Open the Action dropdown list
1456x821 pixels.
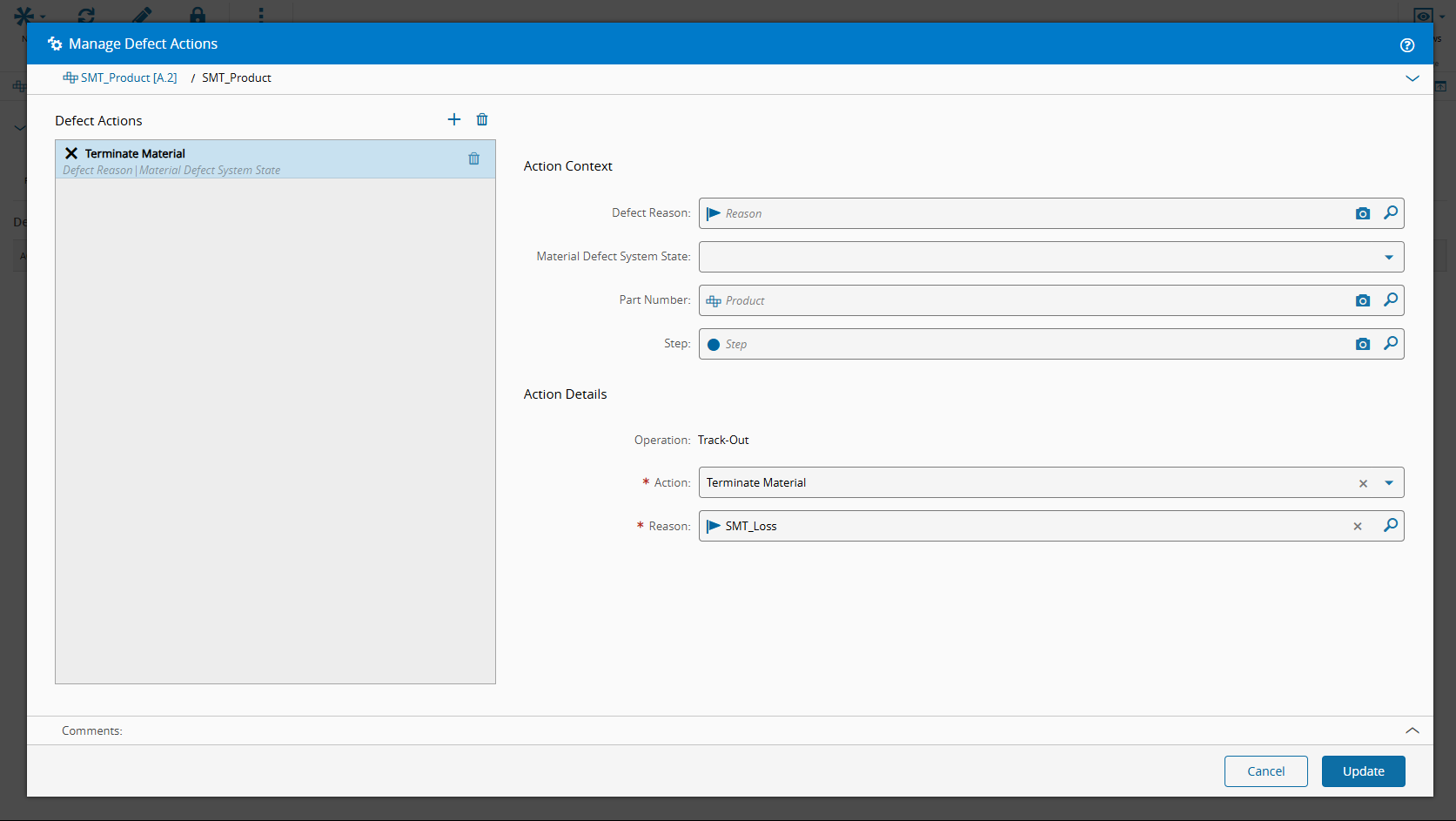point(1388,482)
